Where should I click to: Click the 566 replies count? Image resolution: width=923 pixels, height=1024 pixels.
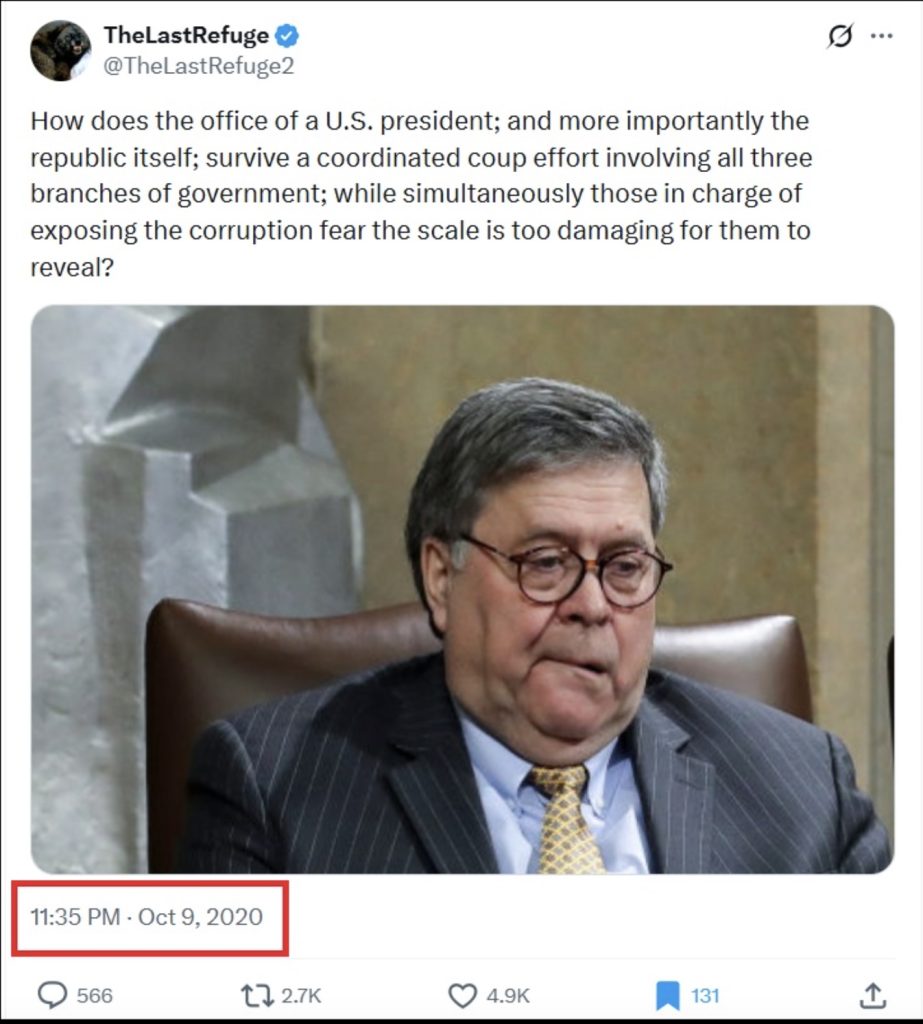(x=95, y=996)
